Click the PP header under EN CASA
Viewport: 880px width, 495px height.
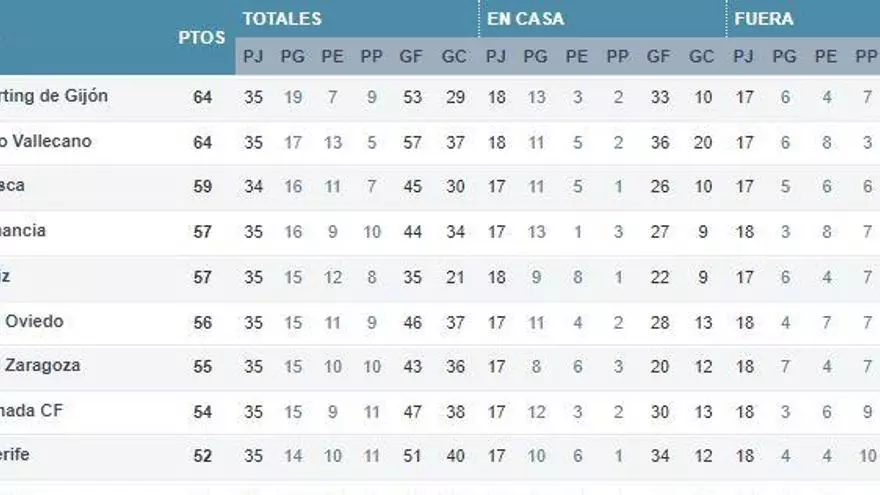point(618,57)
